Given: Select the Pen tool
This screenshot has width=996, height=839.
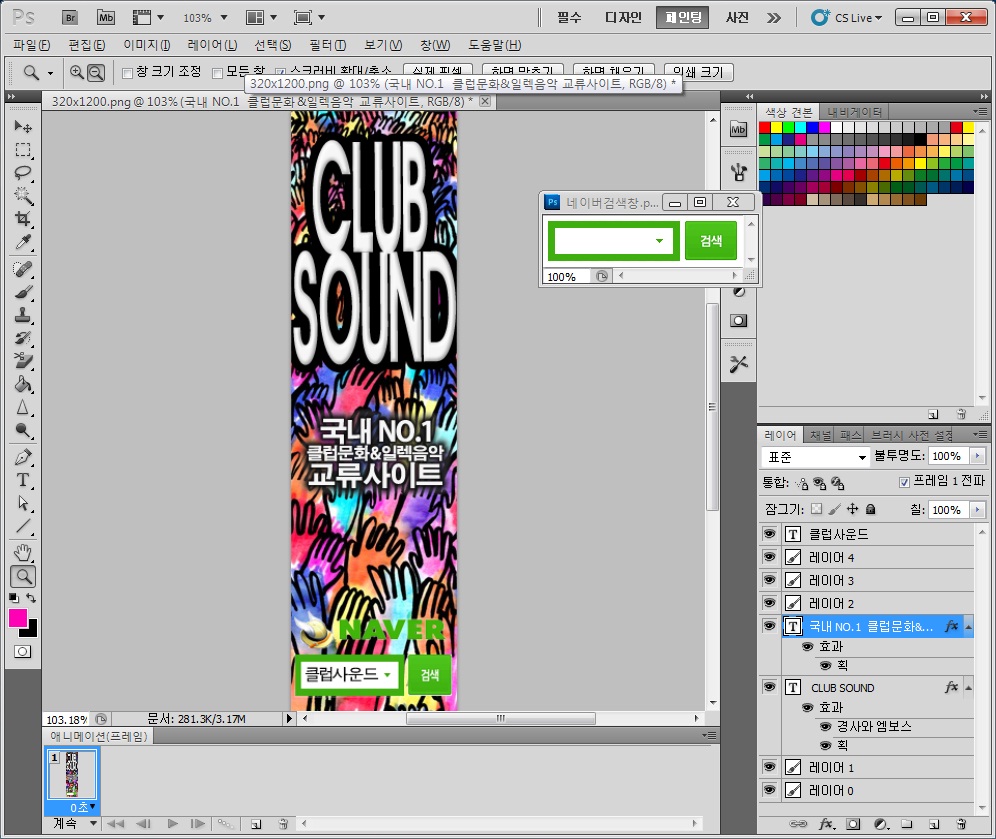Looking at the screenshot, I should pyautogui.click(x=23, y=457).
